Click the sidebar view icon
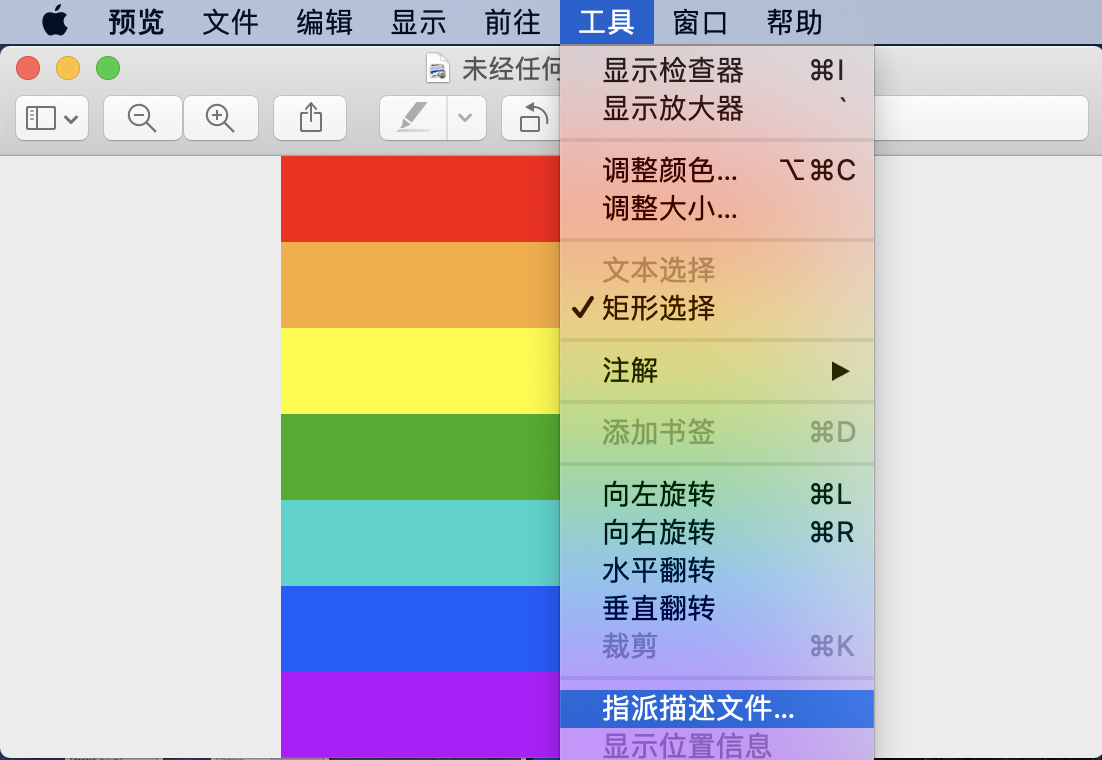This screenshot has width=1102, height=760. pos(52,118)
